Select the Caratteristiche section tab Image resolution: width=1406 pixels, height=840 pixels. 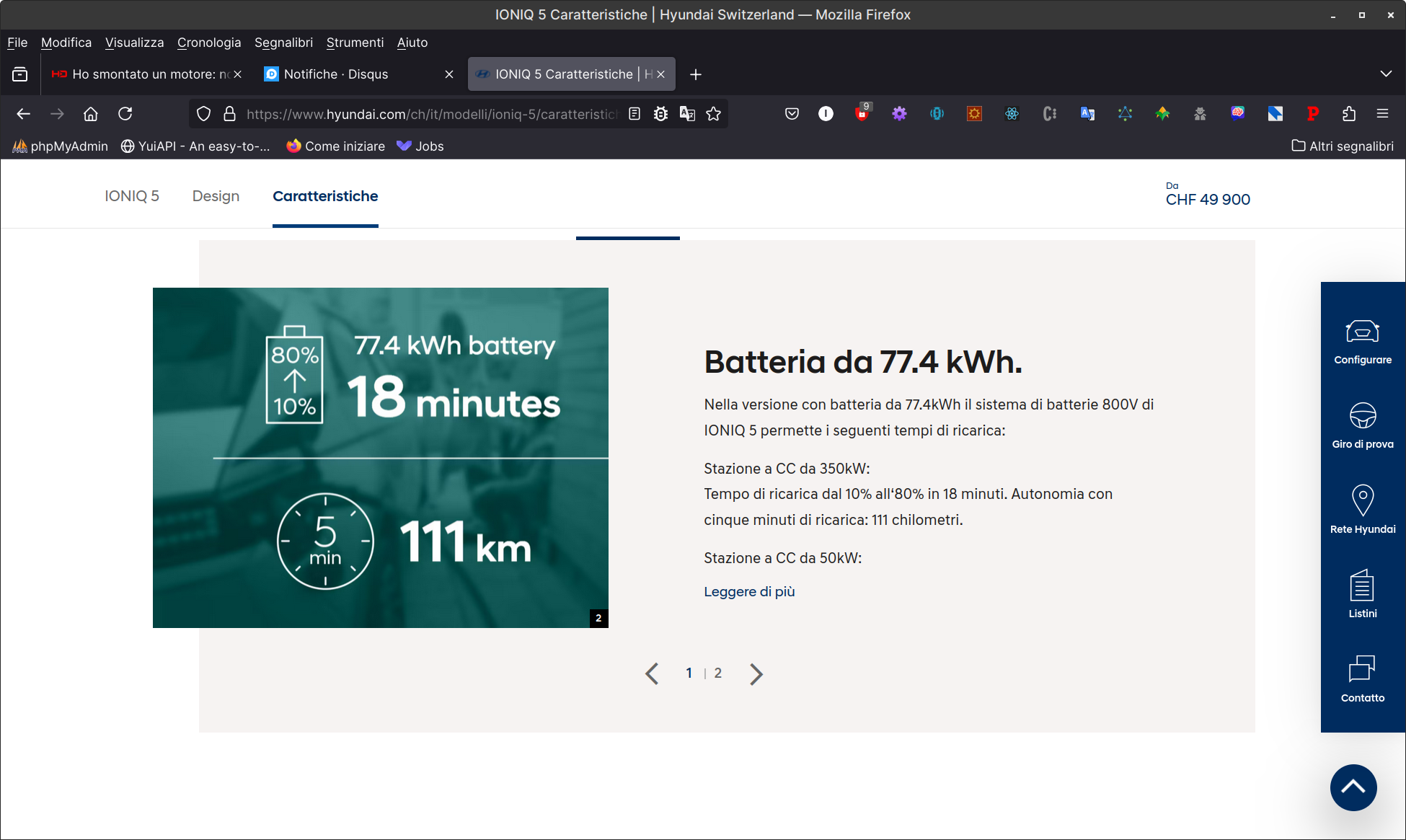tap(325, 196)
